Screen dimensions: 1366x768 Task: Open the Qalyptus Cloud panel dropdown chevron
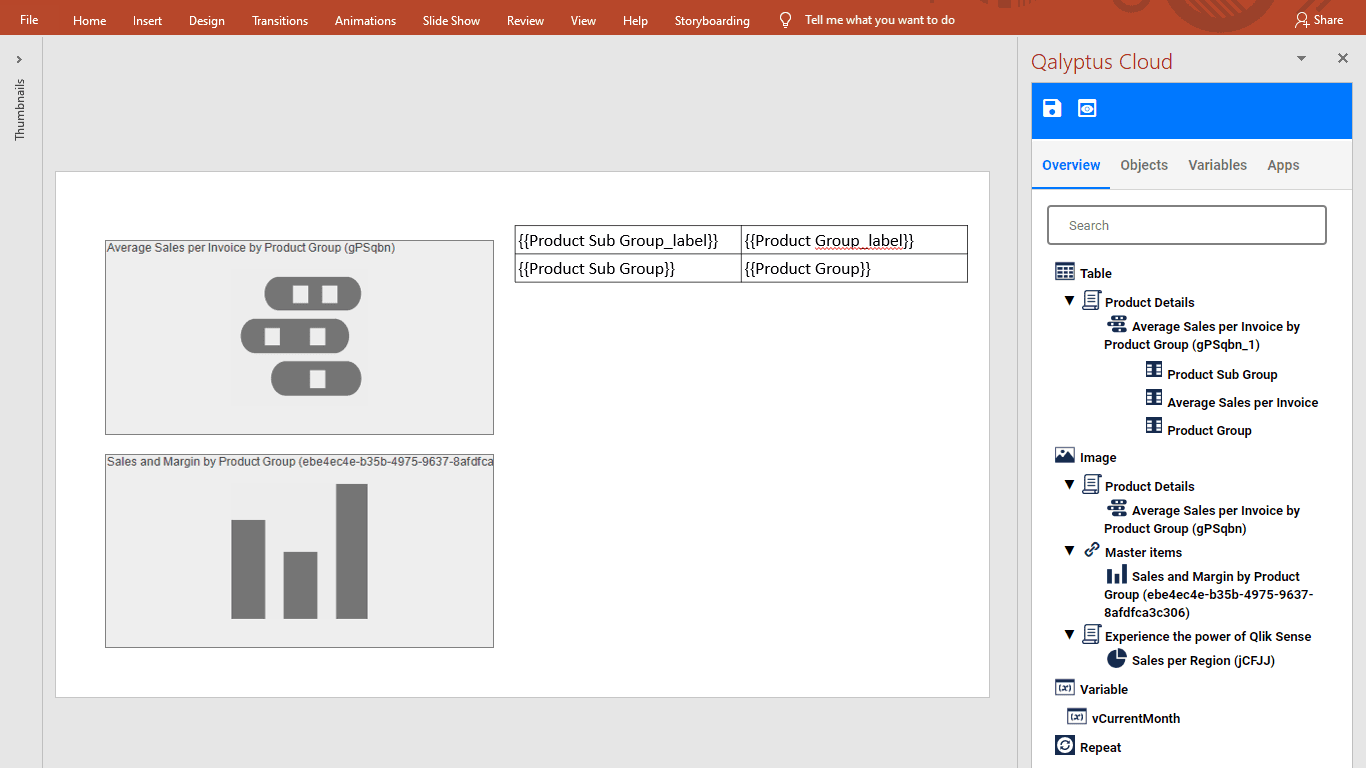tap(1301, 58)
